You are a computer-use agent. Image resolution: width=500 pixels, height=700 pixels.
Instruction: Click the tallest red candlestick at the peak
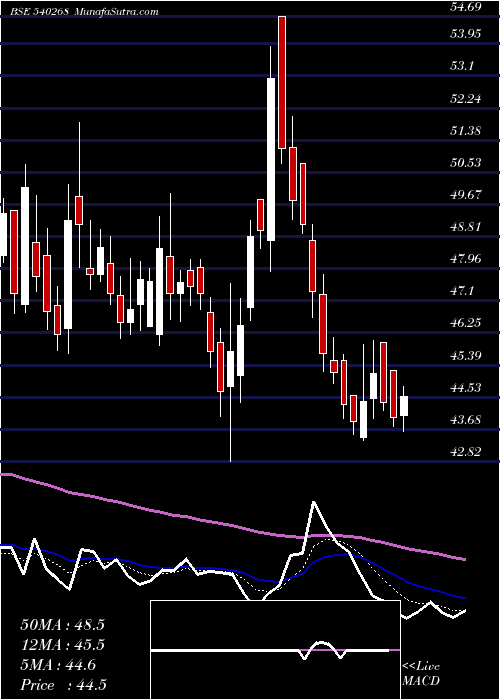(282, 82)
